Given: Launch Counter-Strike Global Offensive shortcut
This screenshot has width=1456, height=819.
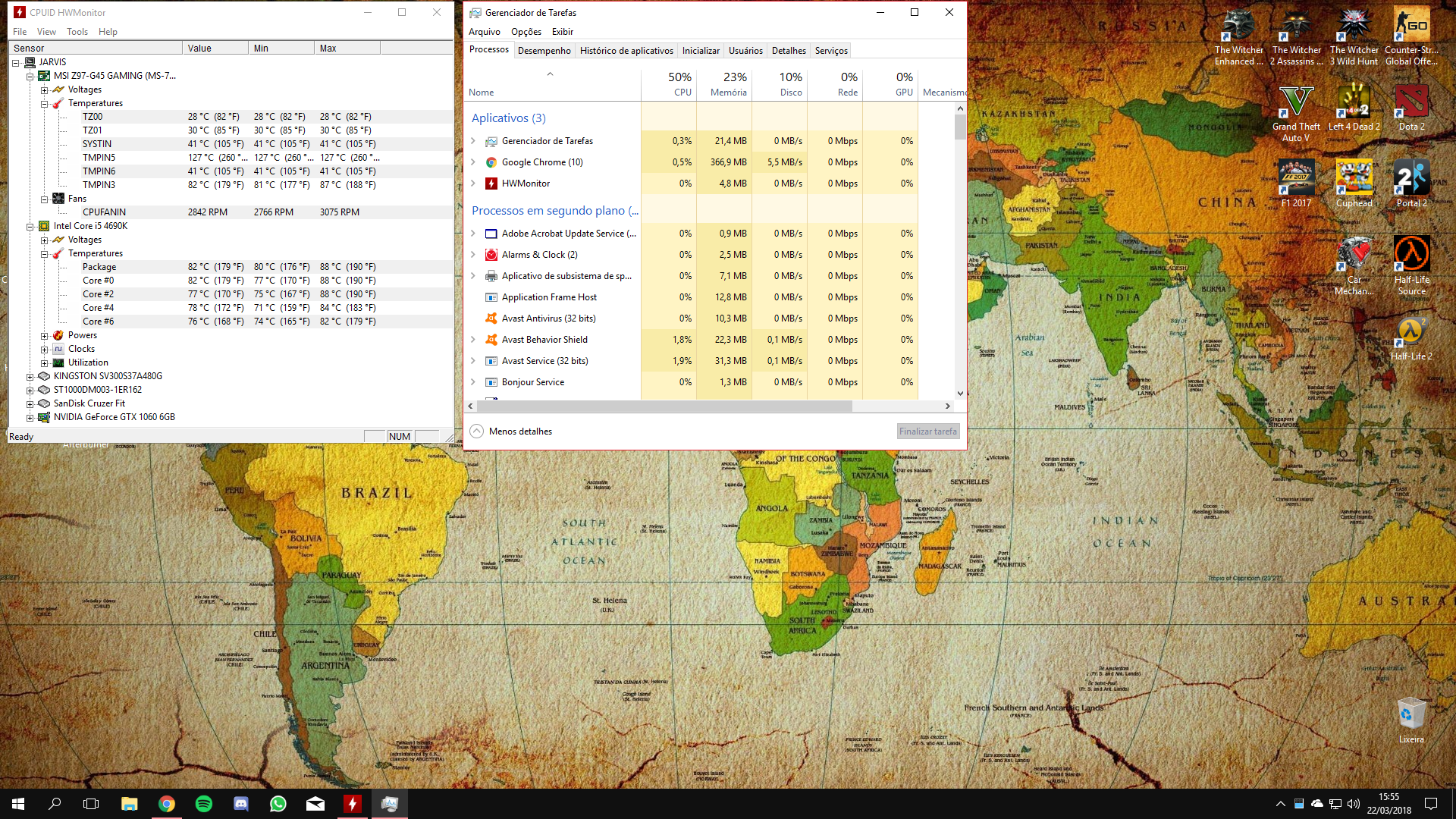Looking at the screenshot, I should (x=1411, y=38).
